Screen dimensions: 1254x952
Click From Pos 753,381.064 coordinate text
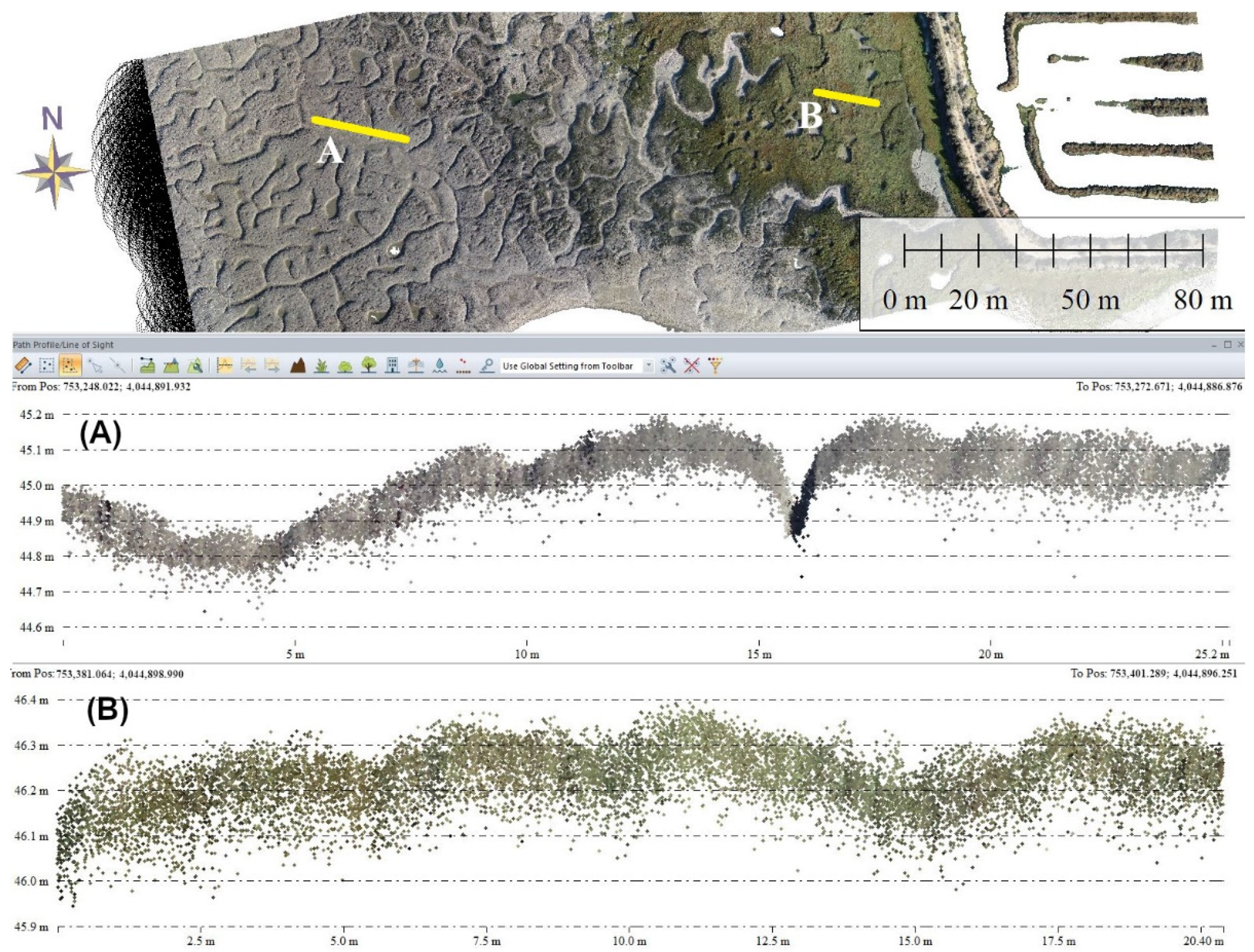pyautogui.click(x=97, y=674)
